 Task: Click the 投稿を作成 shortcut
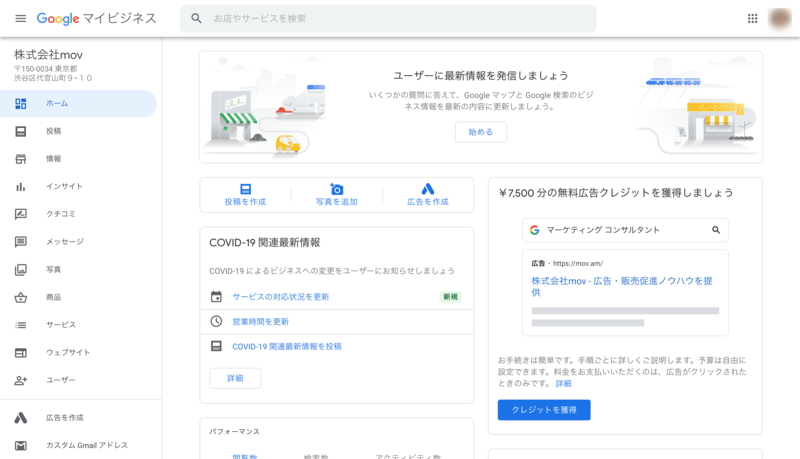pyautogui.click(x=245, y=195)
